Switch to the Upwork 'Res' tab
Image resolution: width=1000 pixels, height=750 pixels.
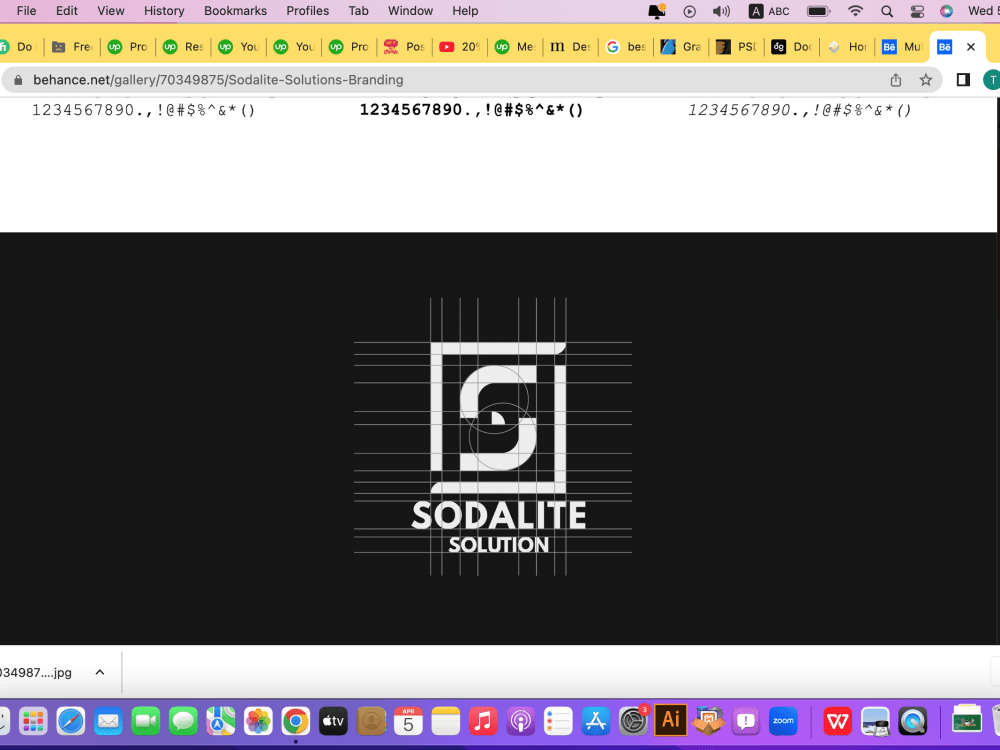pos(183,47)
